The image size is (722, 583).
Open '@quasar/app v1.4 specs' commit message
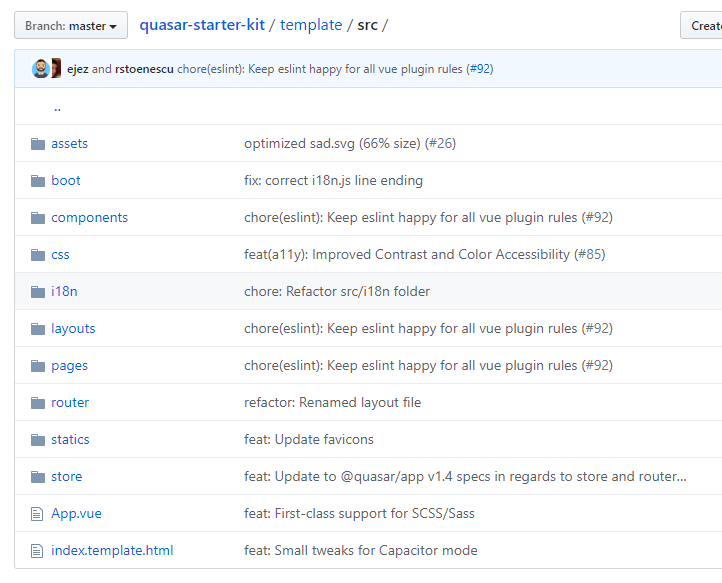point(465,477)
